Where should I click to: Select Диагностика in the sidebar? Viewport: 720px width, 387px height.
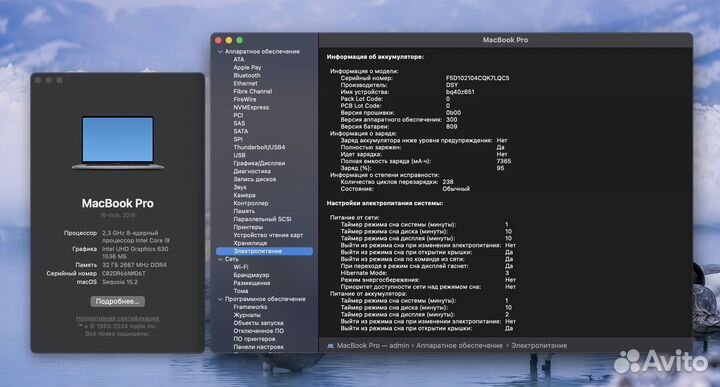252,171
